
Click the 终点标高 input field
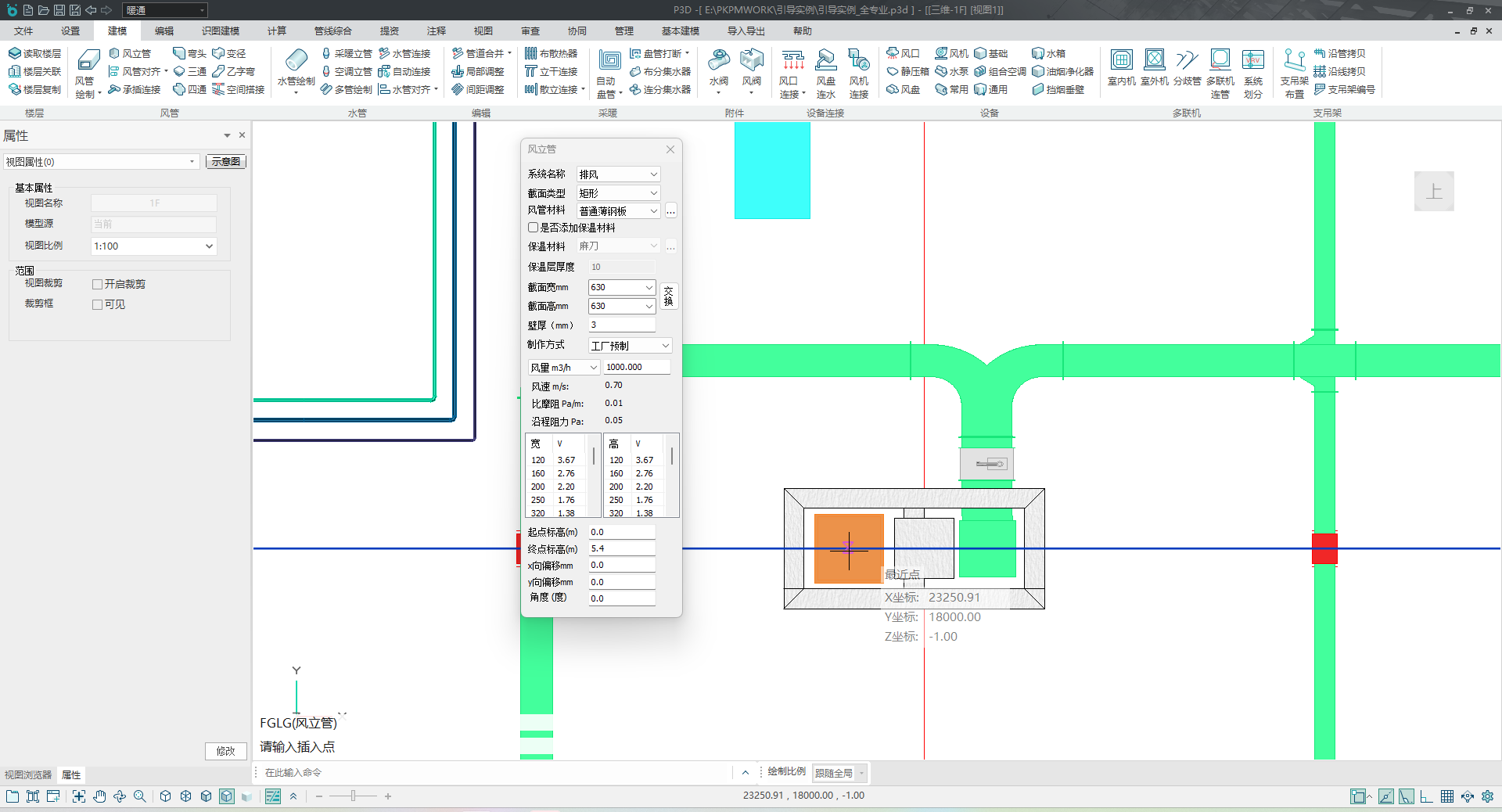pos(621,549)
